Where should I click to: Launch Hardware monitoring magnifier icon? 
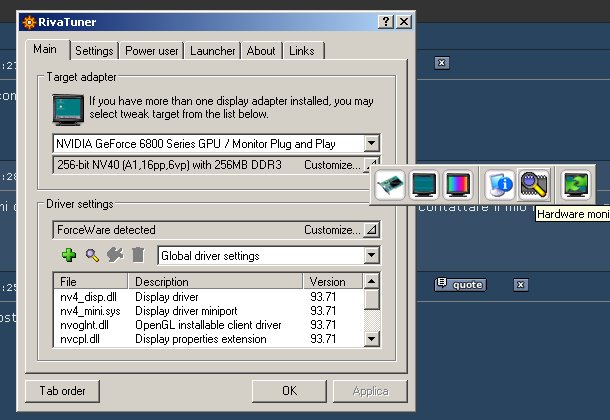pyautogui.click(x=535, y=184)
